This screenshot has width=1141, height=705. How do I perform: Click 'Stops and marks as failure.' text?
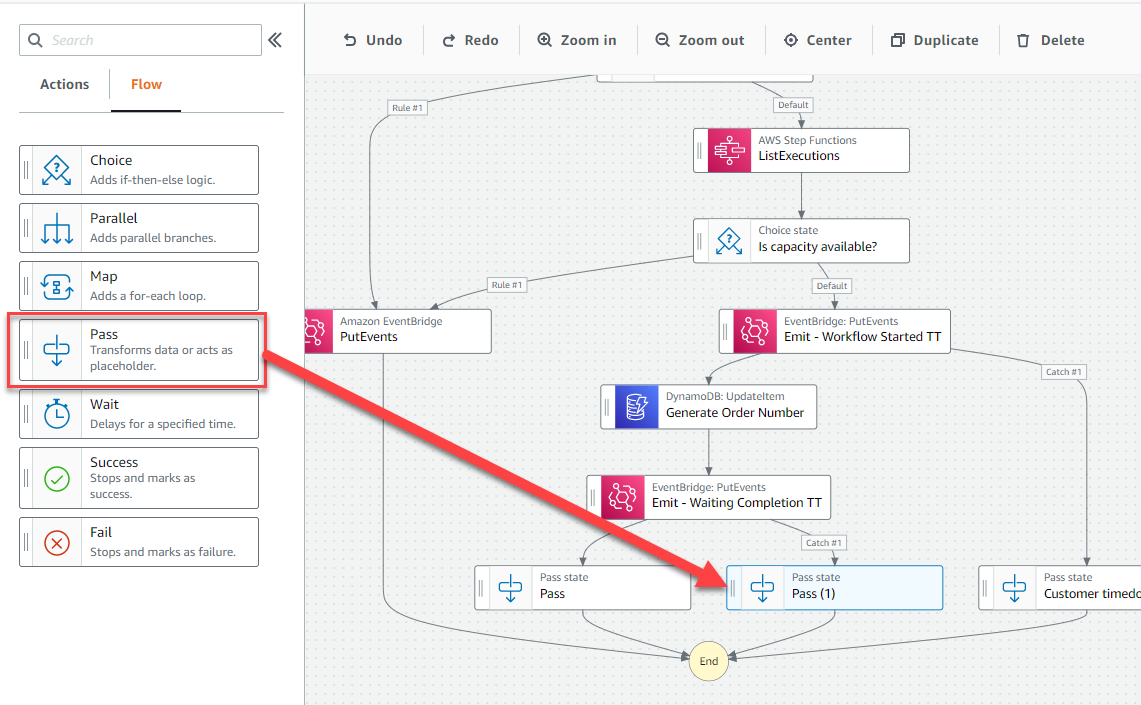click(163, 552)
